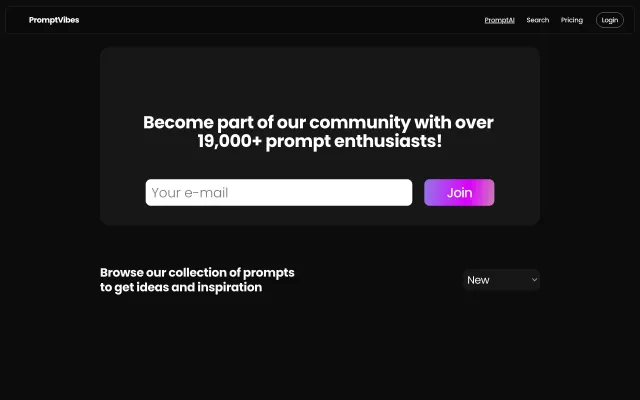Click the 'Browse our collection of prompts' heading
Viewport: 640px width, 400px height.
coord(197,272)
